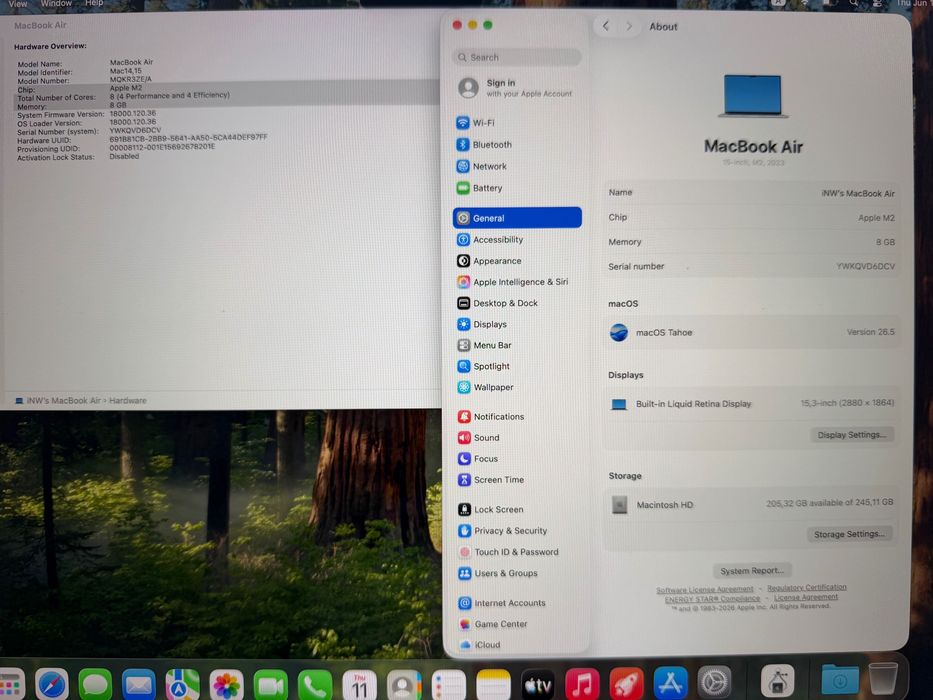Open Calendar from the Dock

pyautogui.click(x=359, y=686)
